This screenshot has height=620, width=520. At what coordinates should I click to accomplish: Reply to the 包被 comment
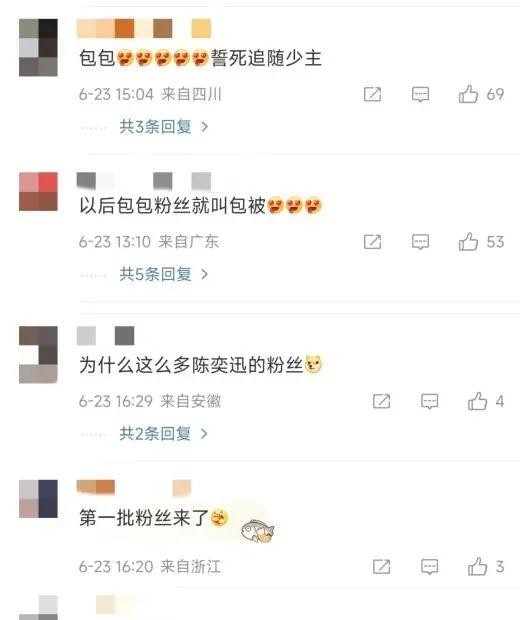420,242
